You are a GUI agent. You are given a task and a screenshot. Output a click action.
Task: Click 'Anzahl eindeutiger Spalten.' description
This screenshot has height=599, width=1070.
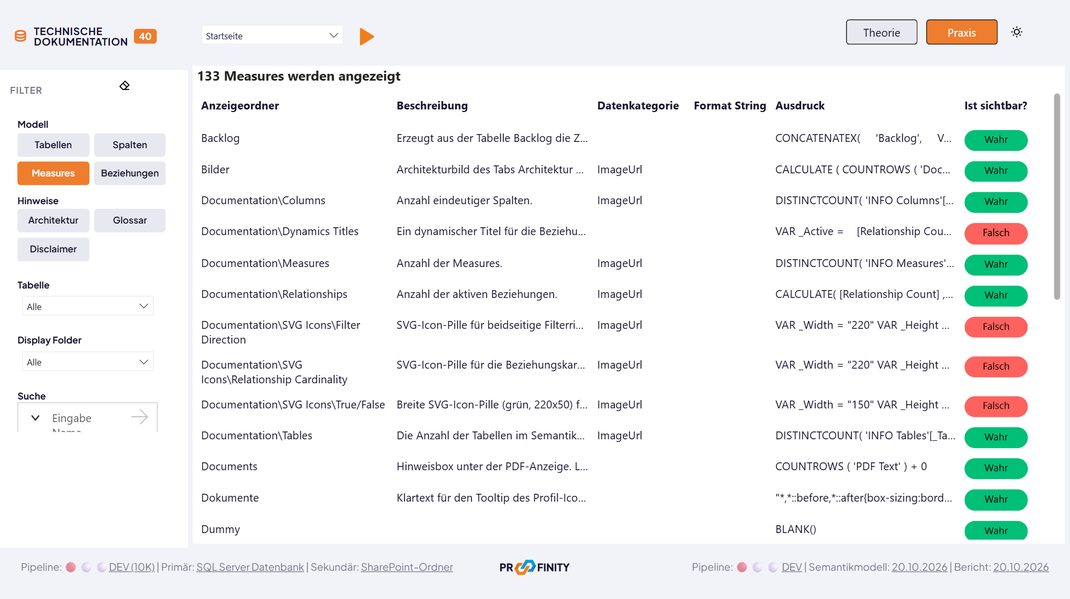click(x=465, y=201)
